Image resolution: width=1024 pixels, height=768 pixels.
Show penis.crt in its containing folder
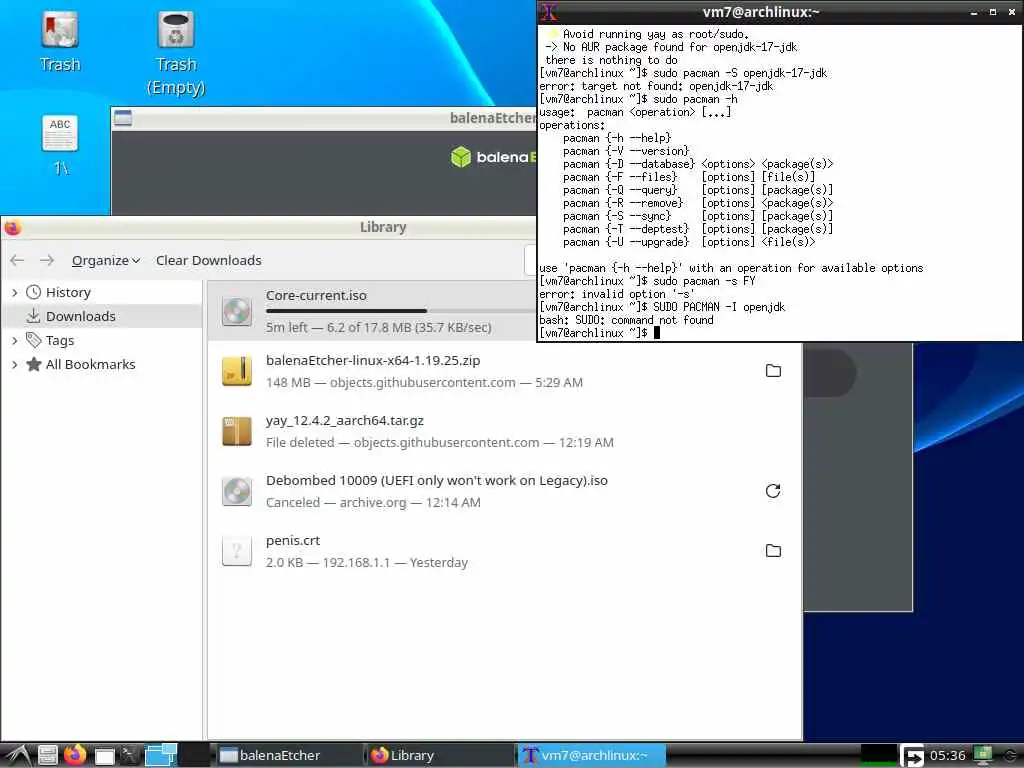[x=773, y=551]
